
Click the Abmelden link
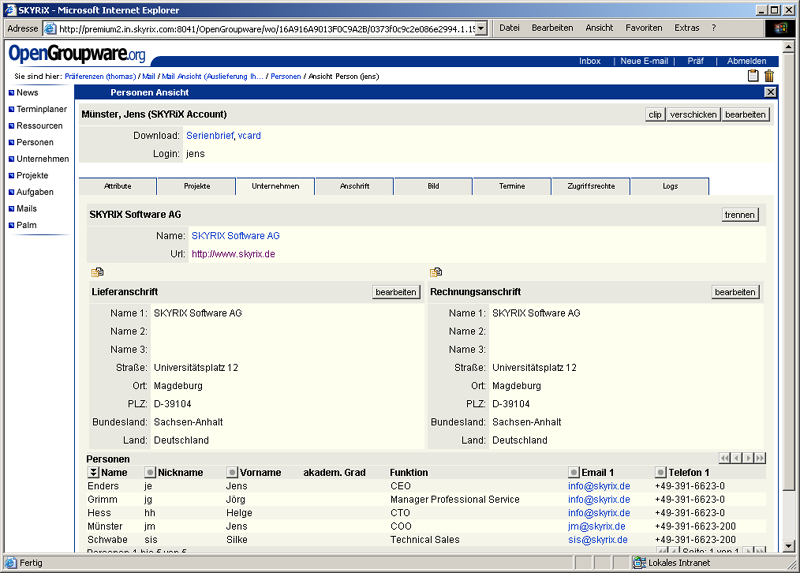[746, 61]
